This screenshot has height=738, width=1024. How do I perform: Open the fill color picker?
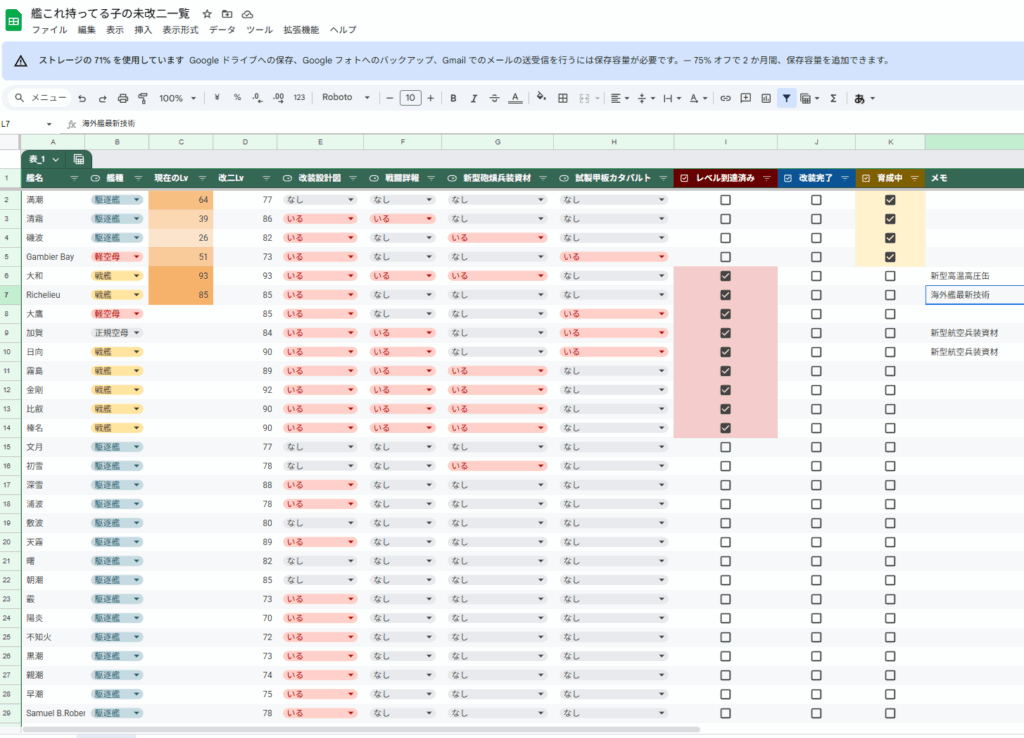click(541, 98)
